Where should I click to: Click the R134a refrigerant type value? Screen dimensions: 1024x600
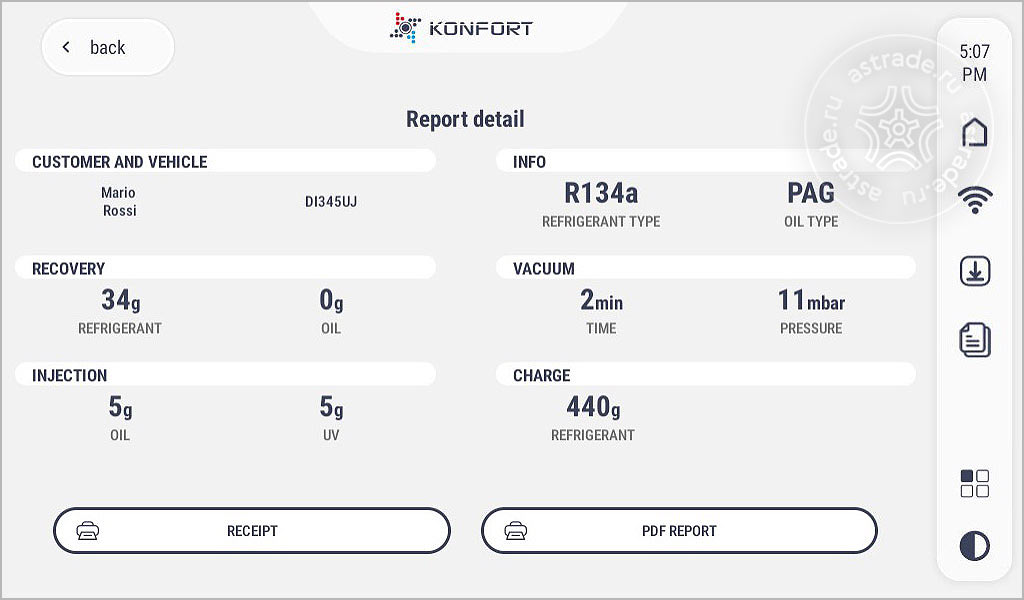(x=601, y=193)
